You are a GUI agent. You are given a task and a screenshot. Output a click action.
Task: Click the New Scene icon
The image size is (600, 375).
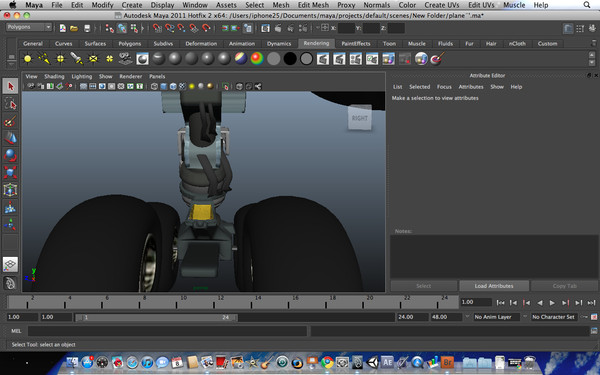62,28
